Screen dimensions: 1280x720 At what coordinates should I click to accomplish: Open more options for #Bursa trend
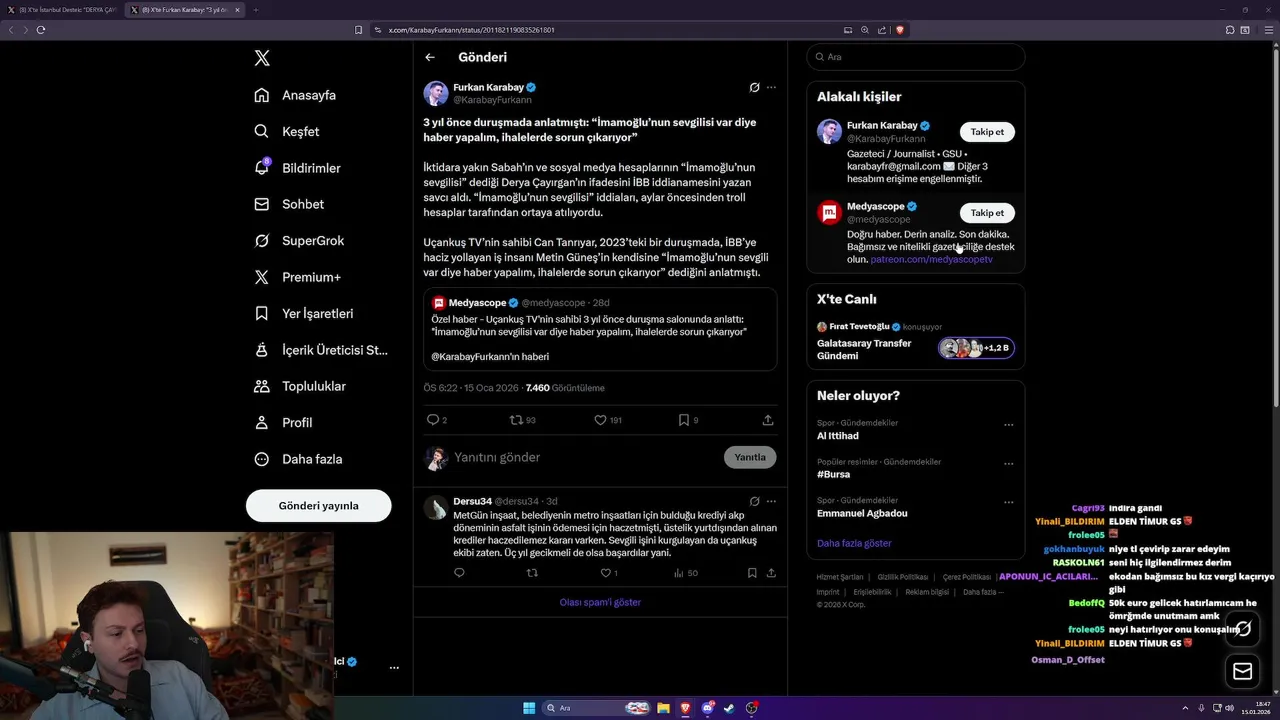[1008, 464]
